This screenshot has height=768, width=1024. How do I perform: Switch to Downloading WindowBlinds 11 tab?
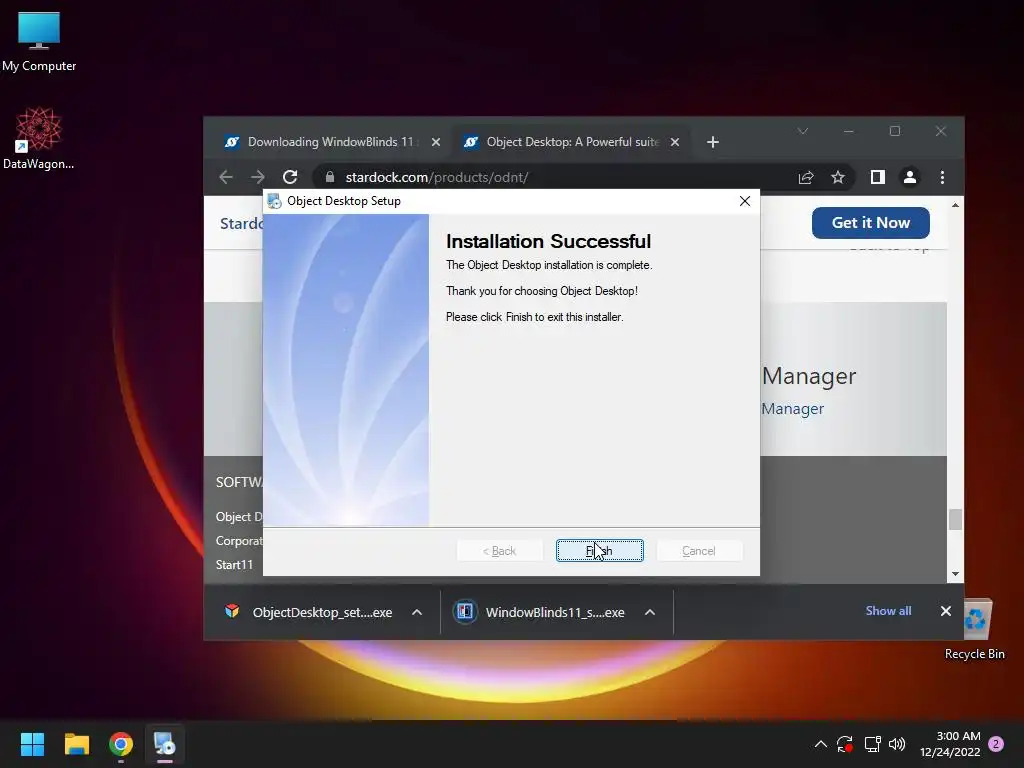[330, 142]
